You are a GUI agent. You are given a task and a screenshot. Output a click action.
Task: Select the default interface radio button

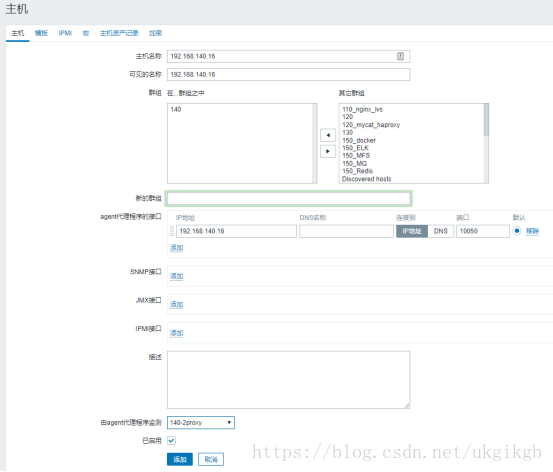517,231
